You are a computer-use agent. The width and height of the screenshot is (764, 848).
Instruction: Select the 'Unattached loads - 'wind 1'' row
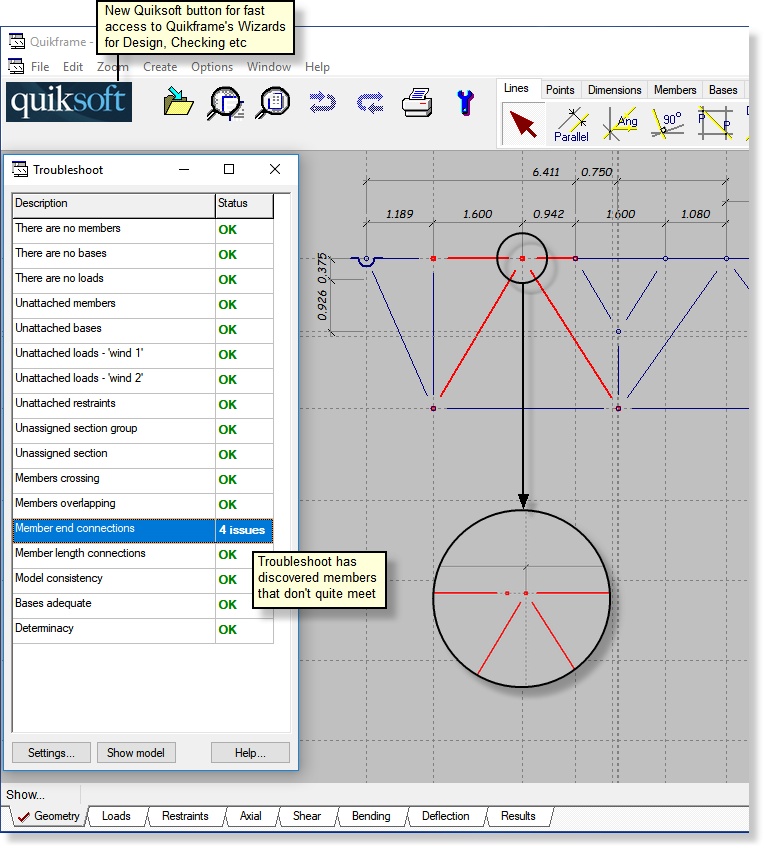[x=143, y=355]
